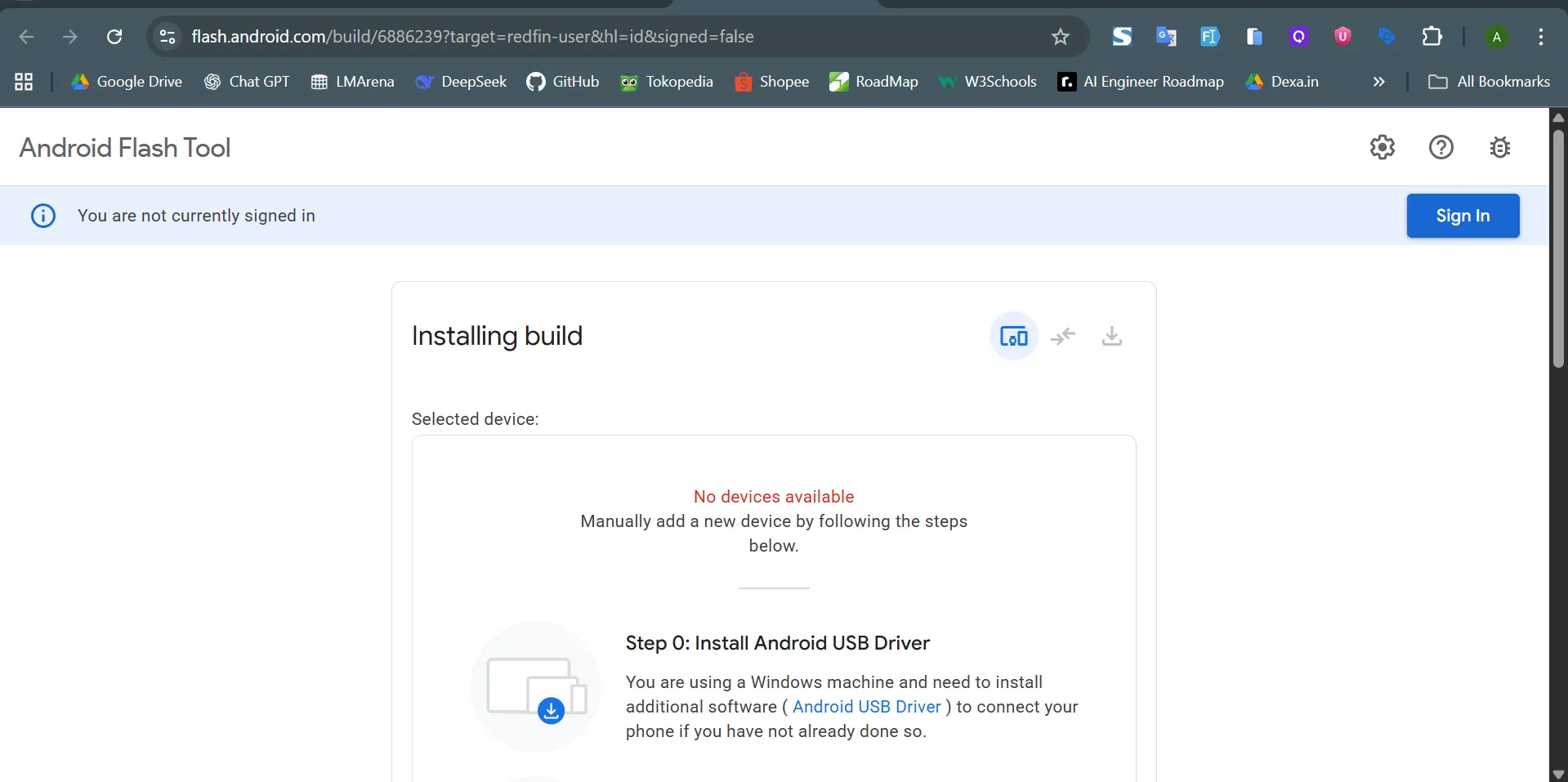Open the bug report icon
The height and width of the screenshot is (782, 1568).
(x=1499, y=148)
